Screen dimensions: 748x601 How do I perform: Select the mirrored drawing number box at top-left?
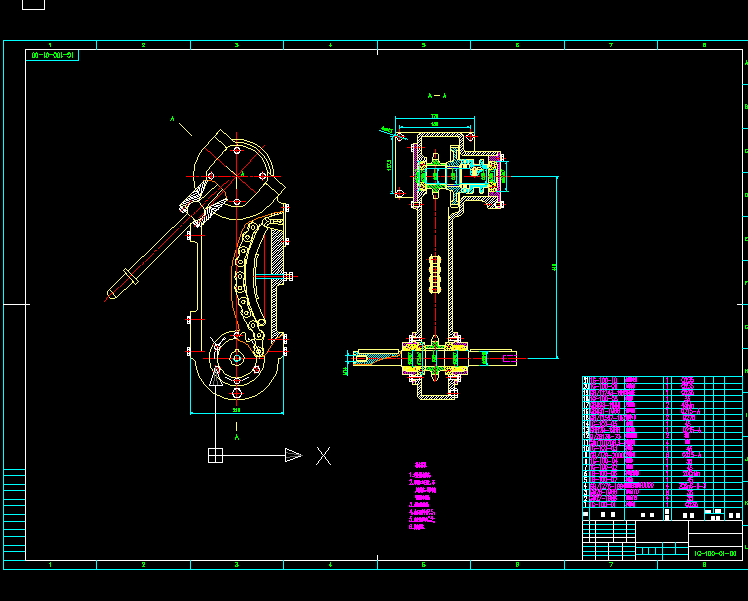[52, 55]
